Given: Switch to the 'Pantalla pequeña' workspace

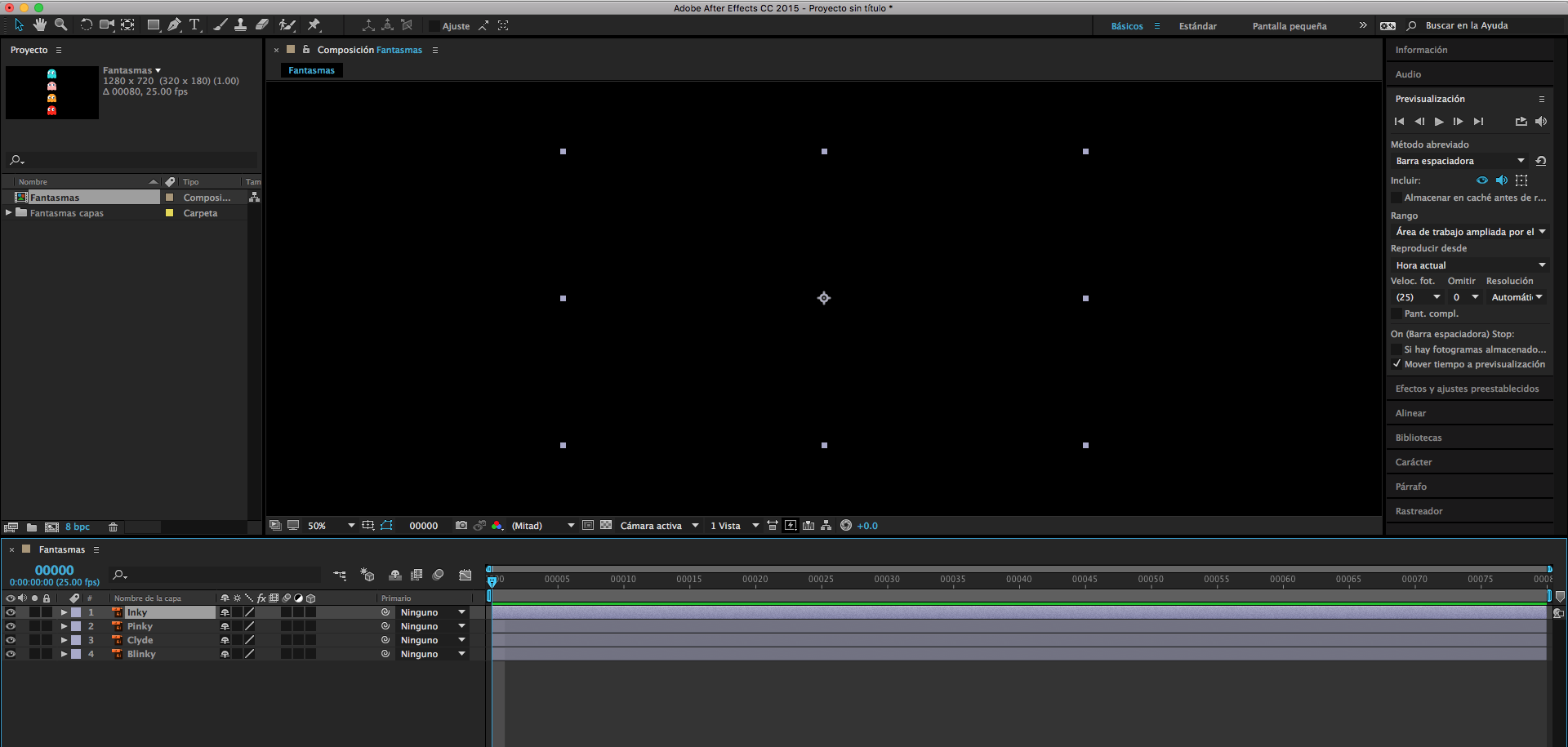Looking at the screenshot, I should click(x=1290, y=26).
